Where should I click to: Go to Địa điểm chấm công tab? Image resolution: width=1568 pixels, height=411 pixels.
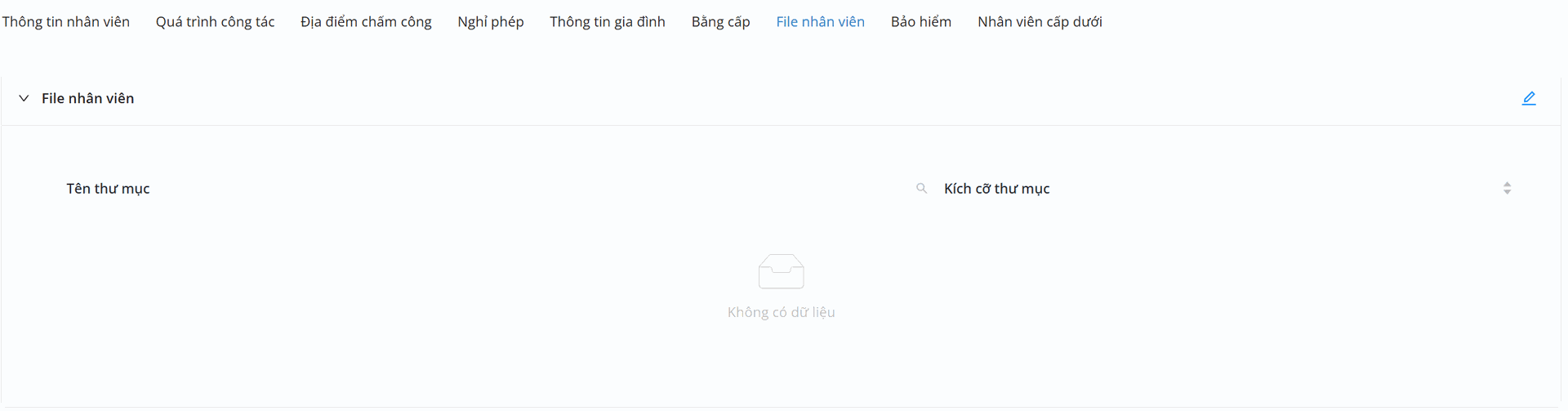pyautogui.click(x=366, y=22)
